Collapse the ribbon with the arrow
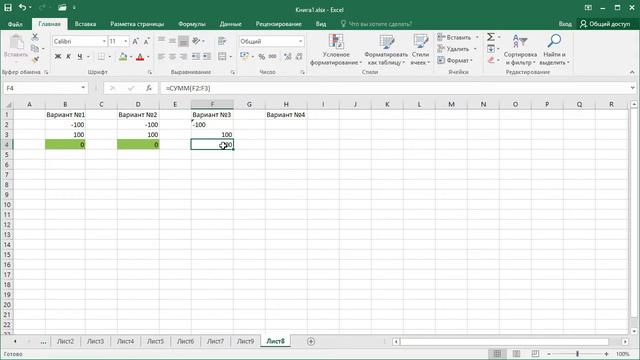This screenshot has height=360, width=640. click(x=632, y=72)
